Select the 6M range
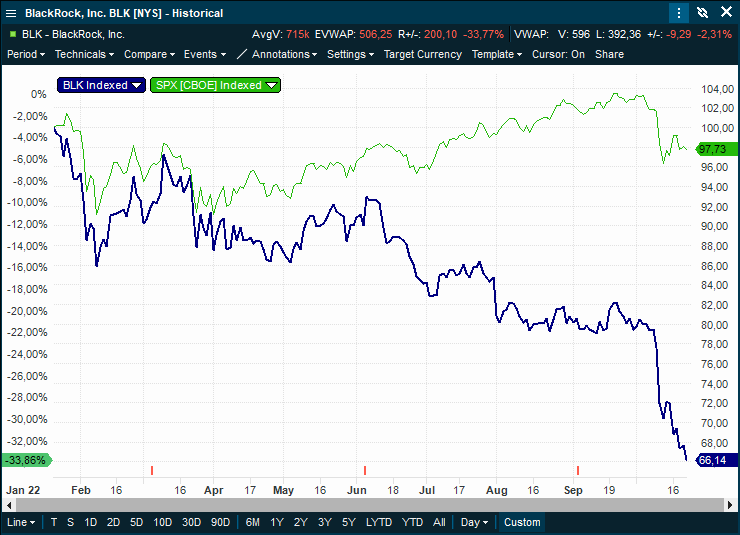 coord(252,522)
